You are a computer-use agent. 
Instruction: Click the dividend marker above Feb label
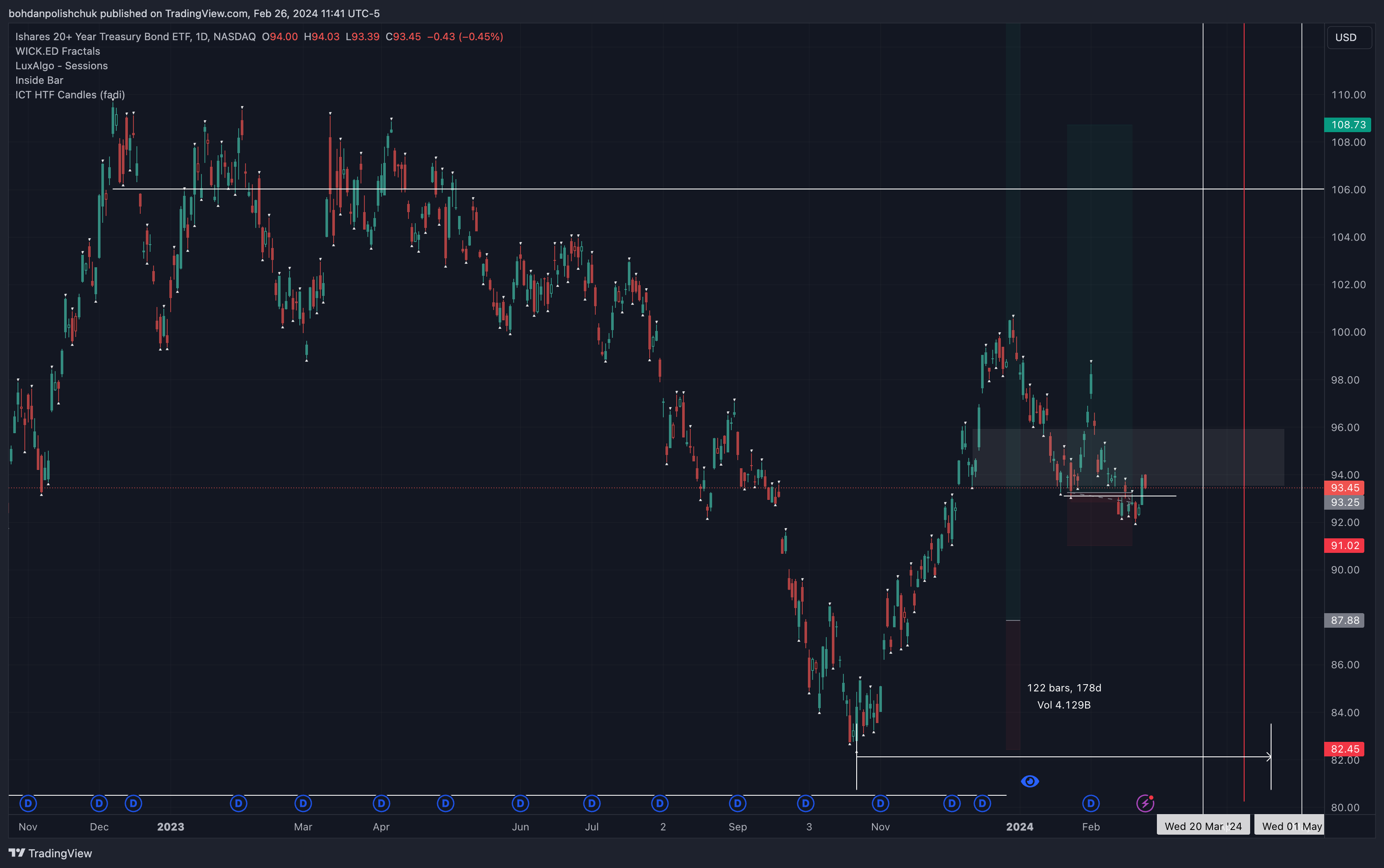coord(1091,803)
